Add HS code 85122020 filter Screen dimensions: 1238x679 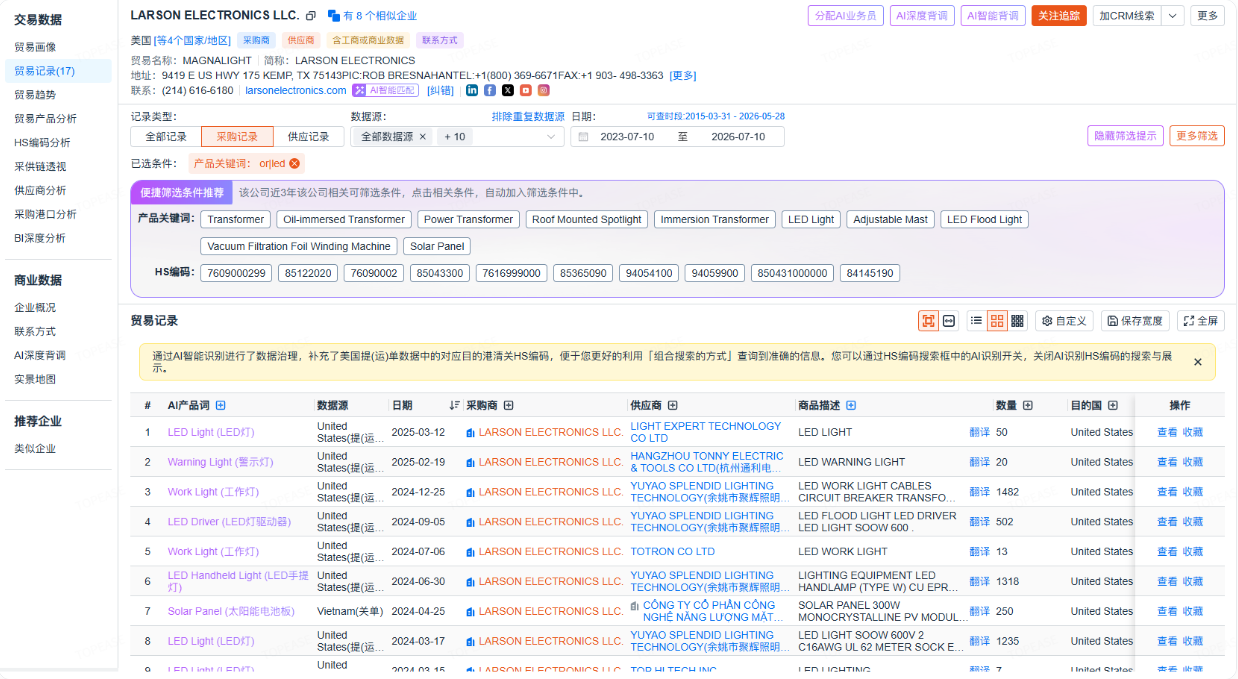tap(308, 273)
